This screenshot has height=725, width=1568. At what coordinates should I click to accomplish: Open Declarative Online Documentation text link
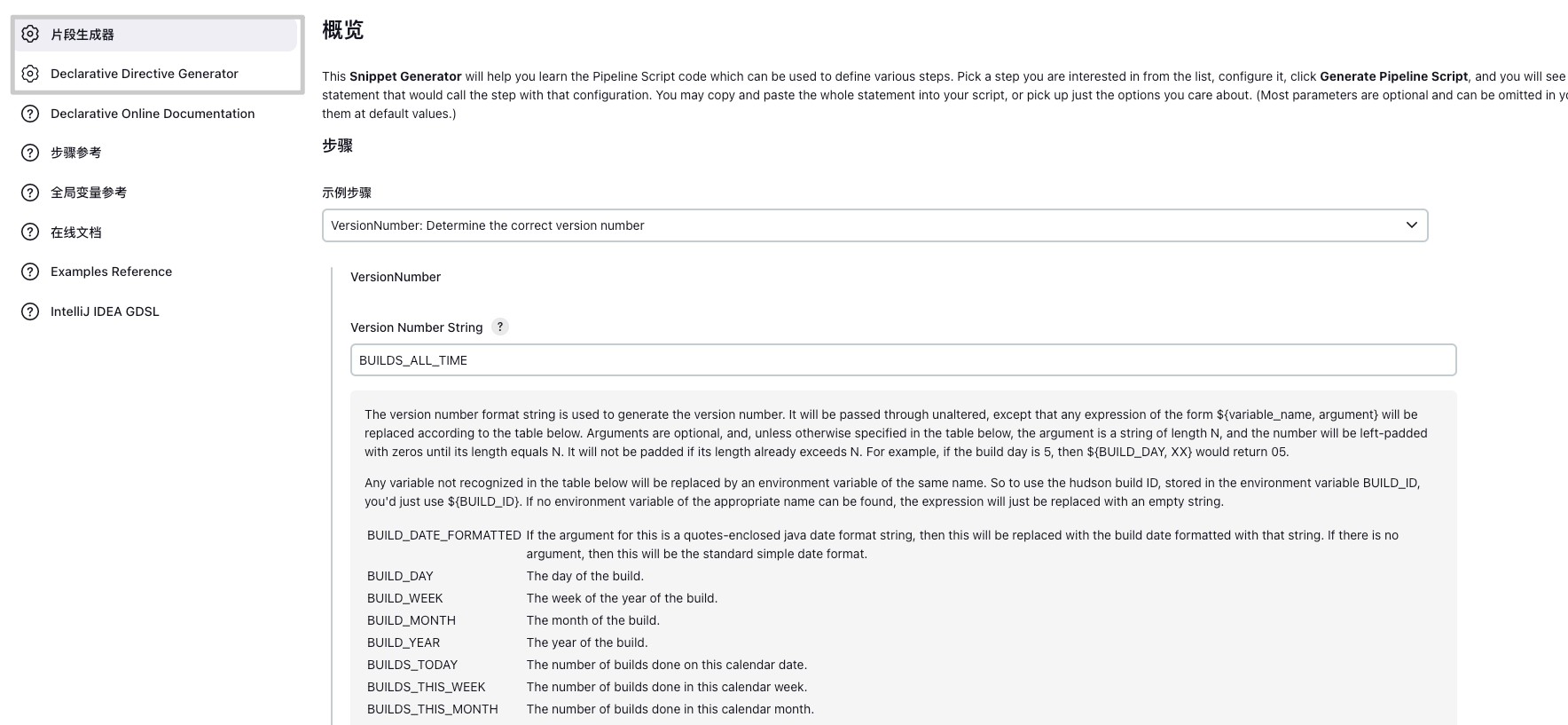pos(153,114)
